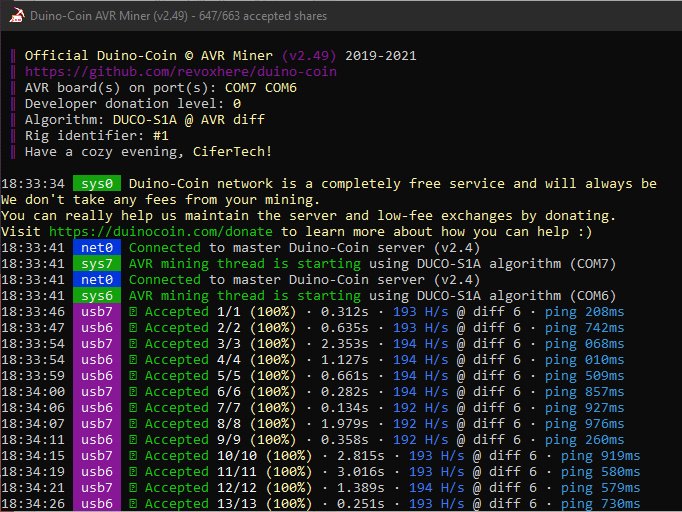Click "Accepted 7/7 (100%)" text
This screenshot has width=682, height=512.
point(220,408)
